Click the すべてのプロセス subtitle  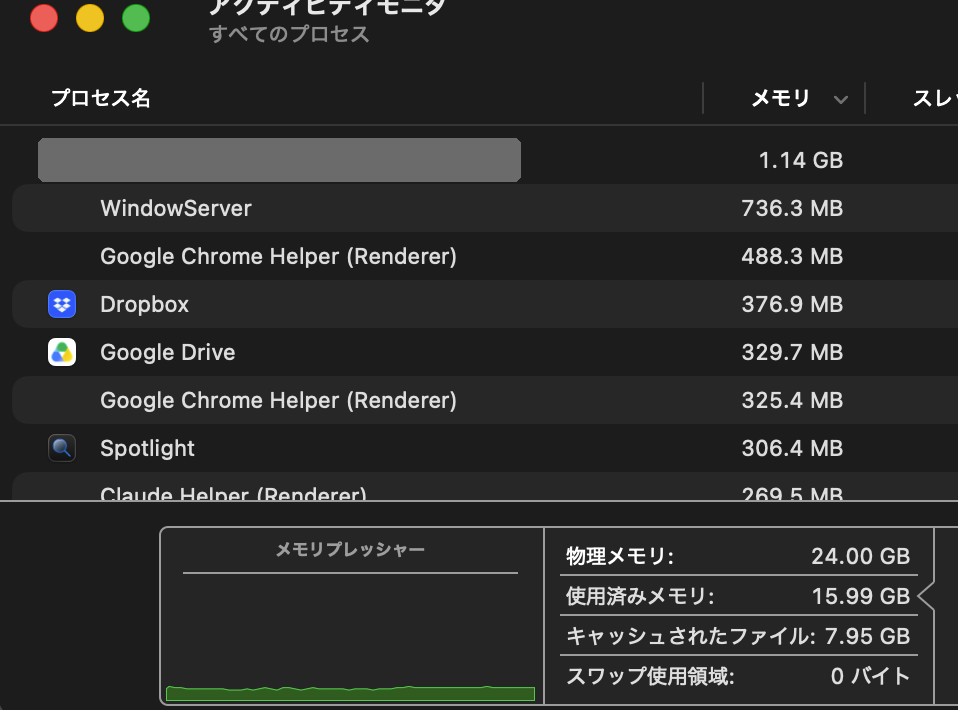coord(289,34)
